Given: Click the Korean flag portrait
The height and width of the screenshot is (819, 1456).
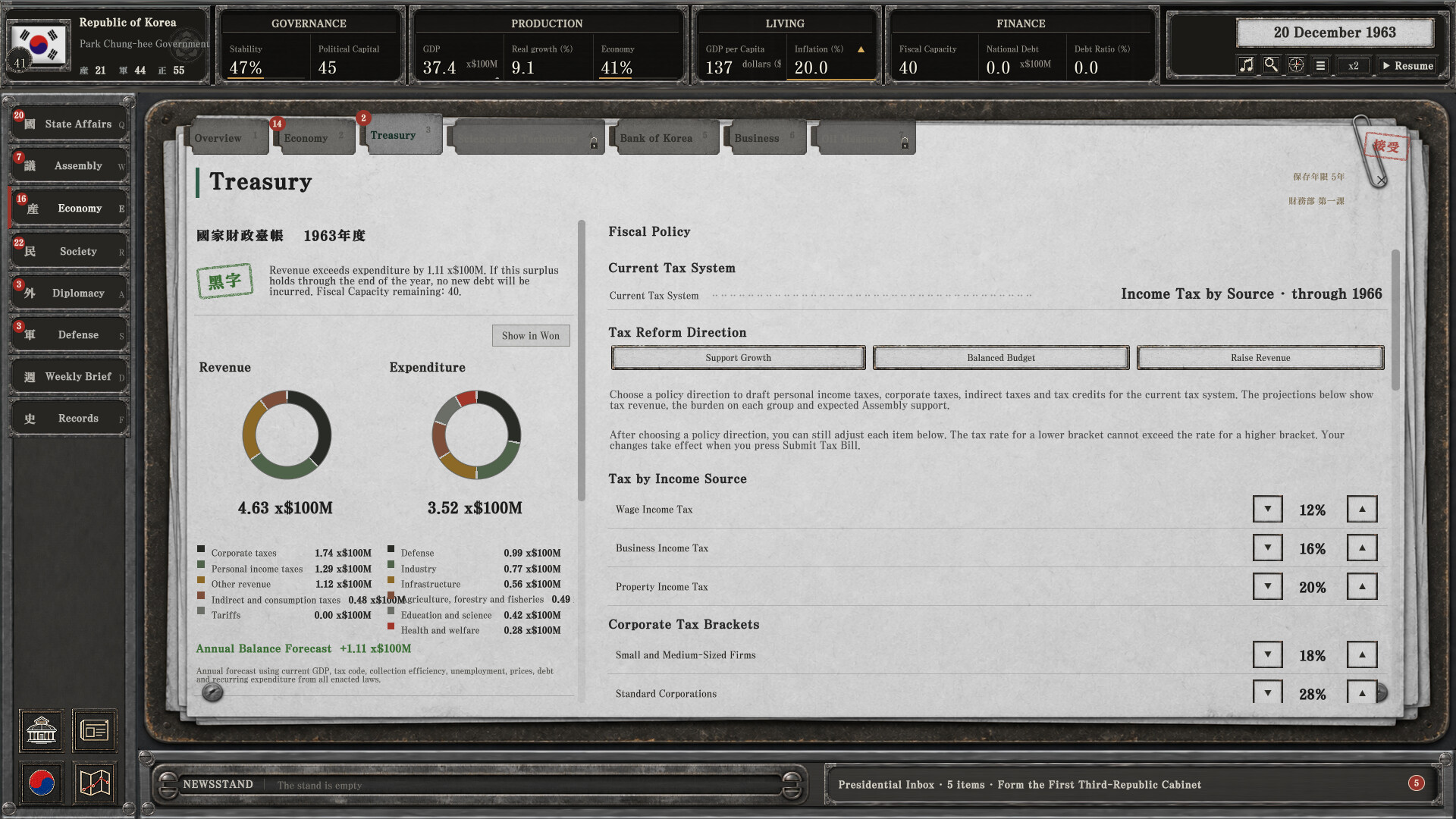Looking at the screenshot, I should [x=38, y=45].
